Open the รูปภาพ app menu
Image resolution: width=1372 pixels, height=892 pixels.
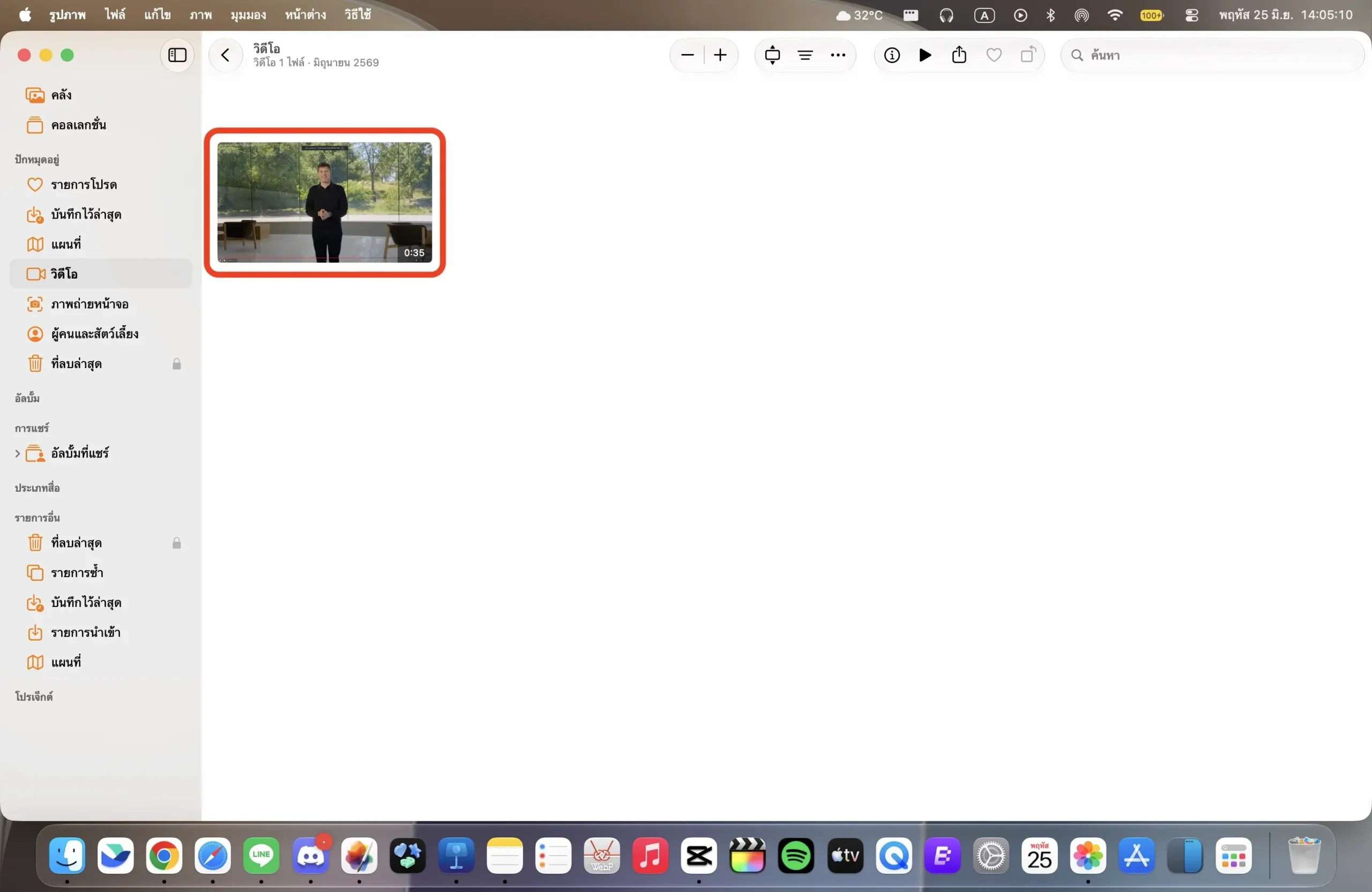click(68, 15)
